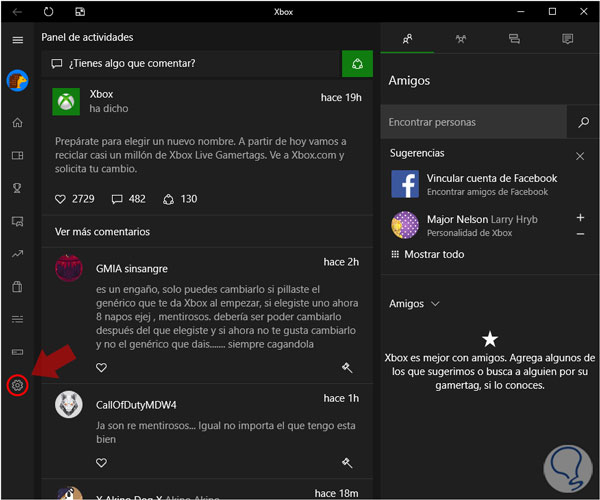Go back with the title bar arrow
This screenshot has width=600, height=500.
tap(17, 12)
